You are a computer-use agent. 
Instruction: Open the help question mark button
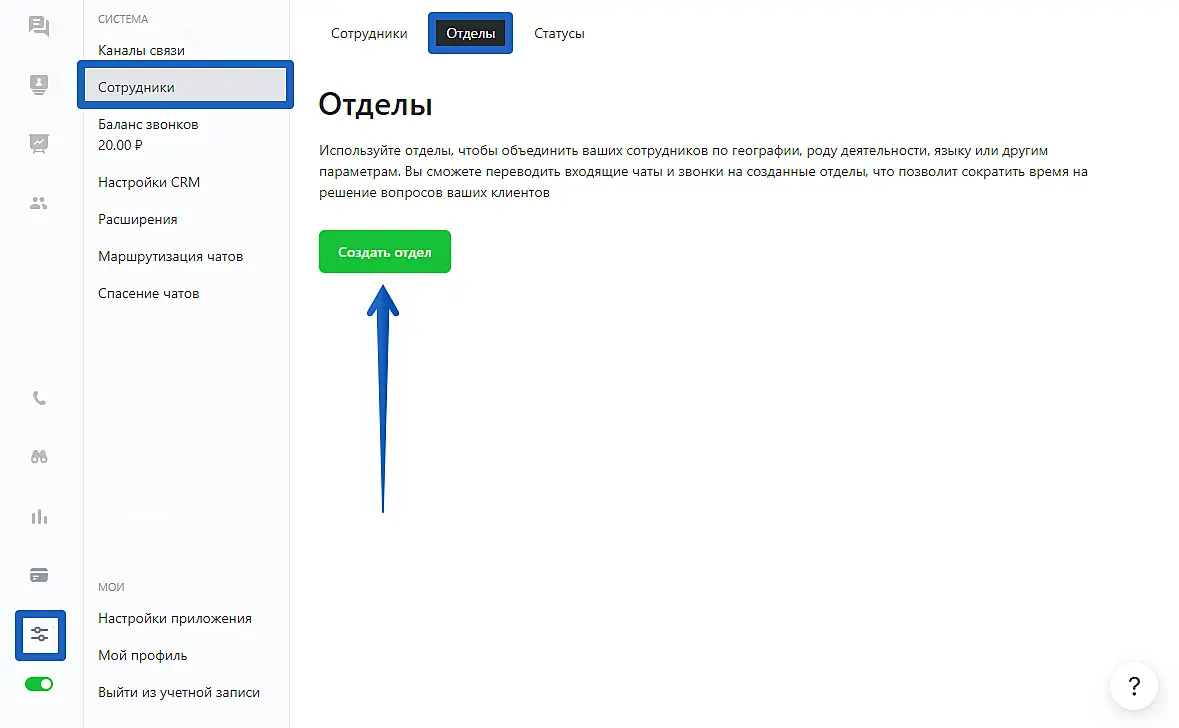(1133, 686)
